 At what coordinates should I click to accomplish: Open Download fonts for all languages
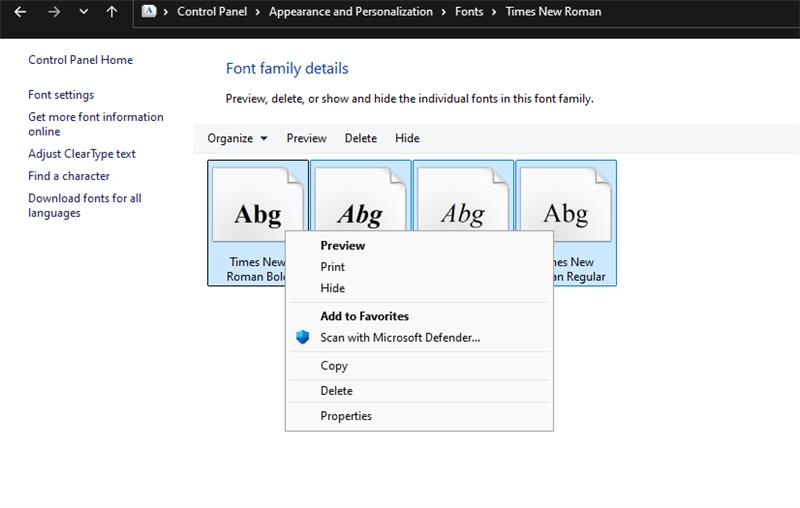[85, 205]
